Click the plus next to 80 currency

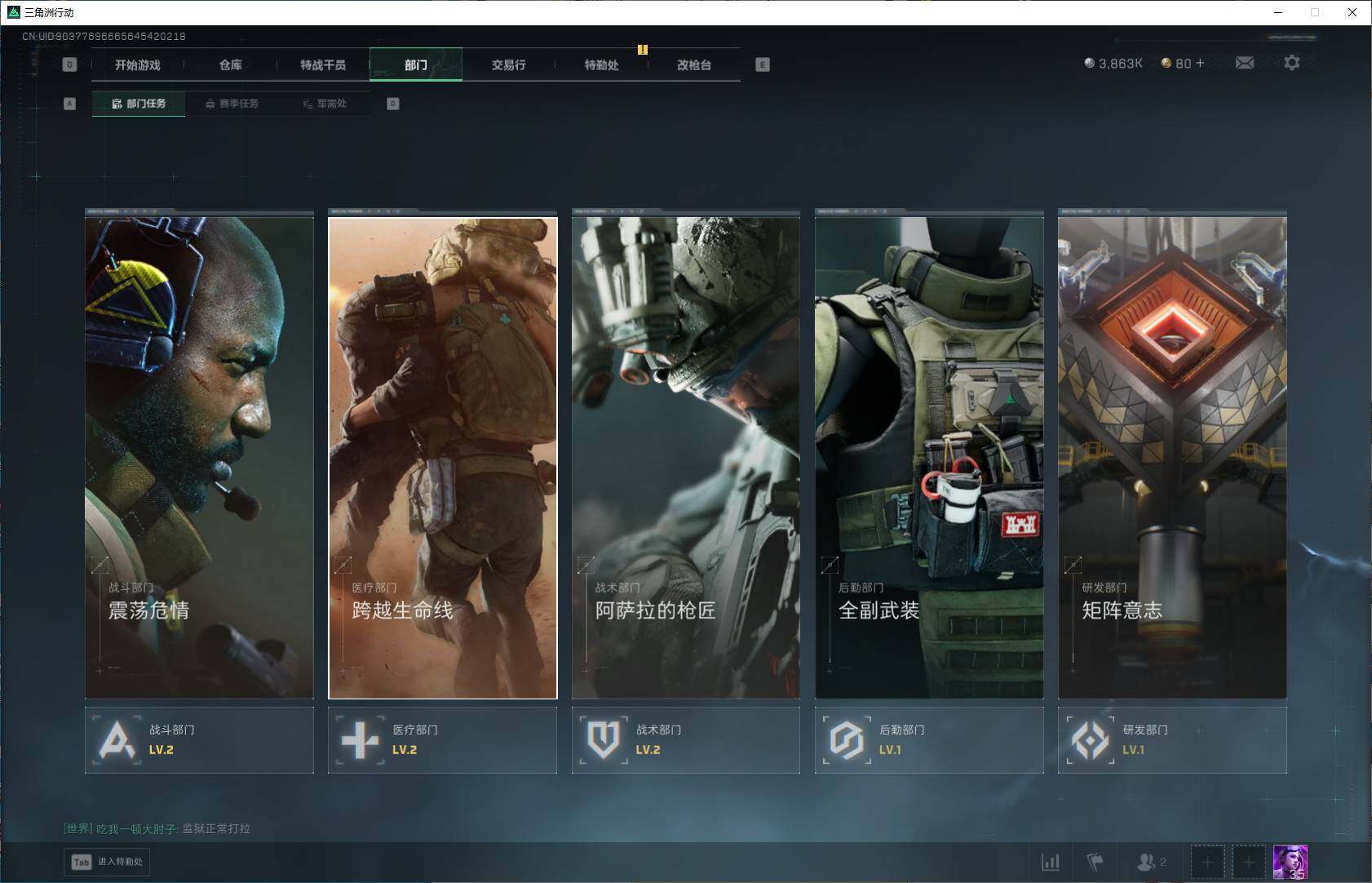point(1200,63)
